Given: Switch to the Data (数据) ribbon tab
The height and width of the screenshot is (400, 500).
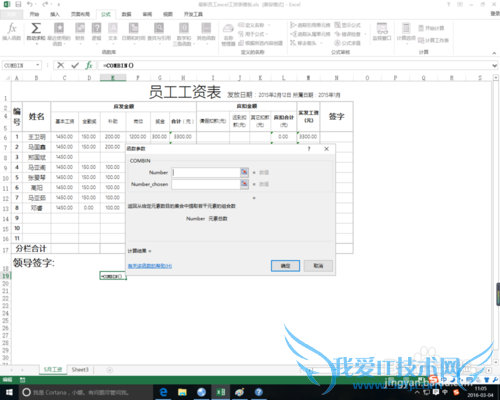Looking at the screenshot, I should (126, 14).
